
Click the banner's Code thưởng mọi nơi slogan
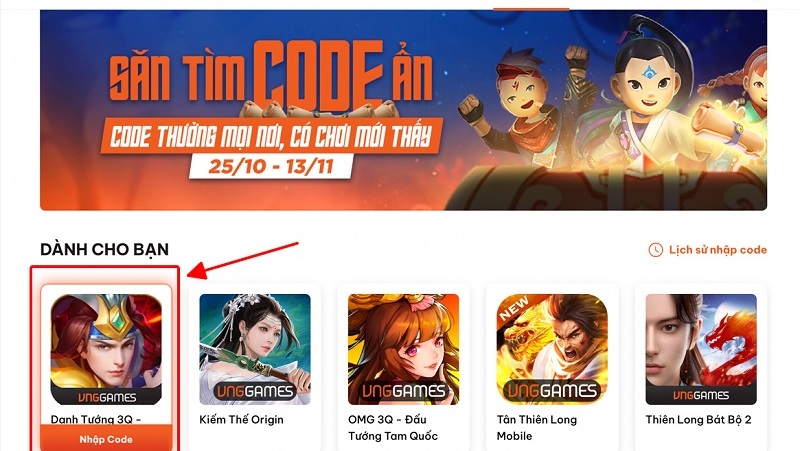pyautogui.click(x=271, y=137)
